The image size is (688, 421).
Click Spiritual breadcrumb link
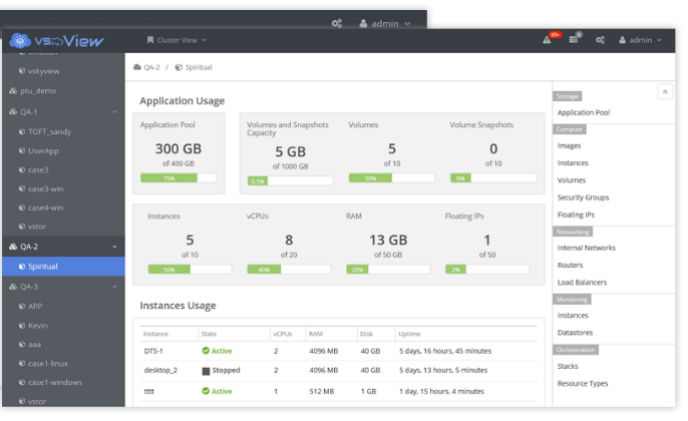(x=198, y=67)
